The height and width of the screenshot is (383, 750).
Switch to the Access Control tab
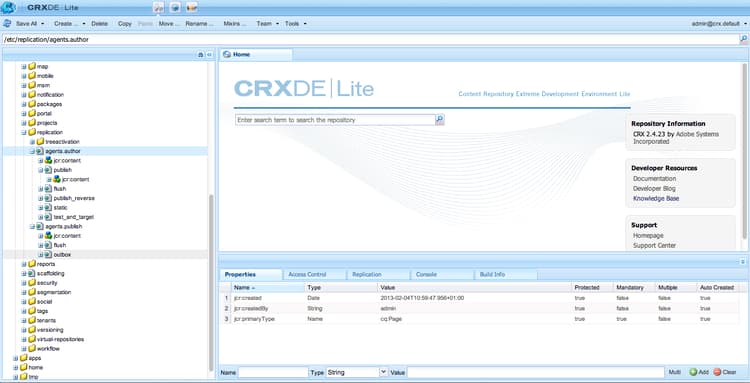coord(307,274)
